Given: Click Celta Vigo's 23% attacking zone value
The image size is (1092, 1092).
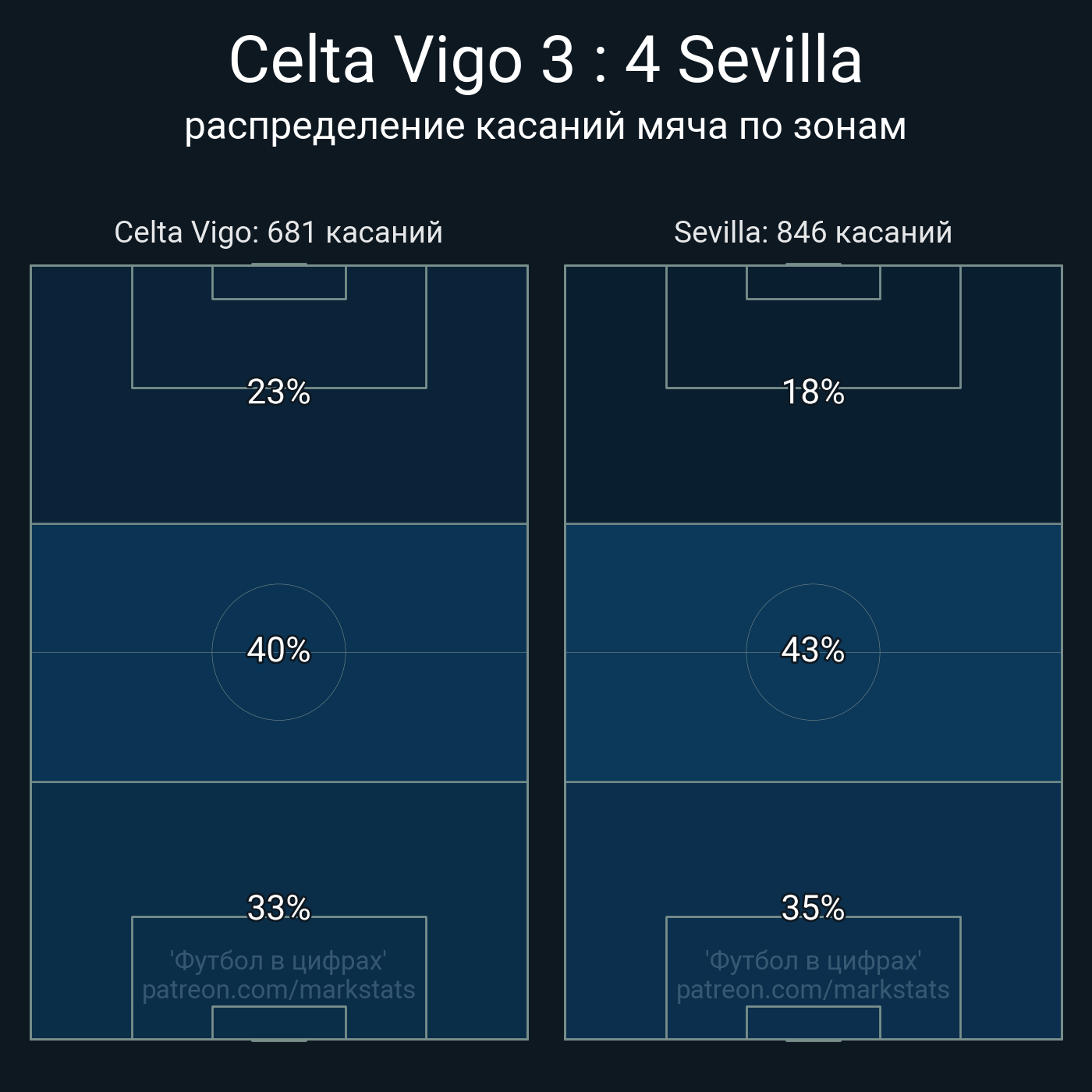Looking at the screenshot, I should [278, 392].
